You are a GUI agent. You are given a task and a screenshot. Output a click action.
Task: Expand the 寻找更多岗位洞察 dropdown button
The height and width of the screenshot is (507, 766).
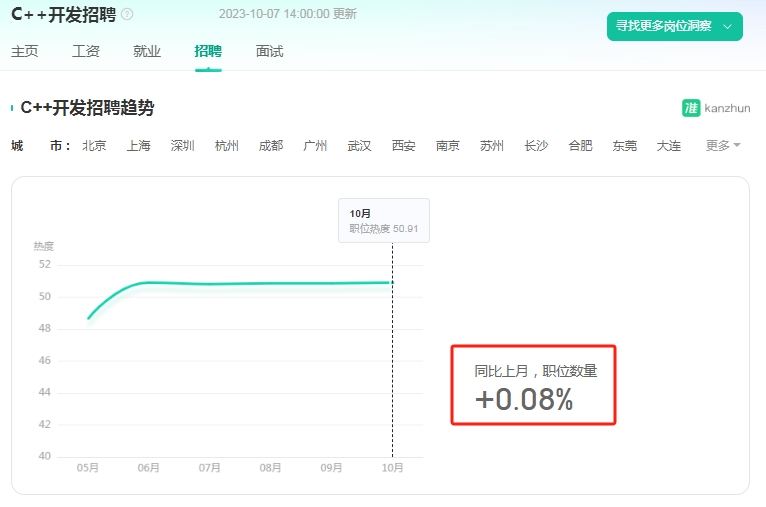click(x=675, y=26)
